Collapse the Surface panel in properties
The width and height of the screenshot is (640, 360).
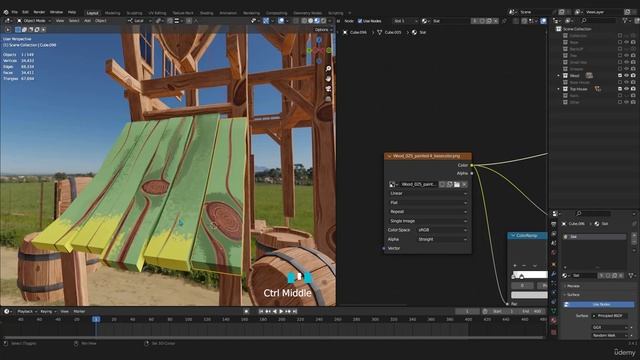click(573, 295)
